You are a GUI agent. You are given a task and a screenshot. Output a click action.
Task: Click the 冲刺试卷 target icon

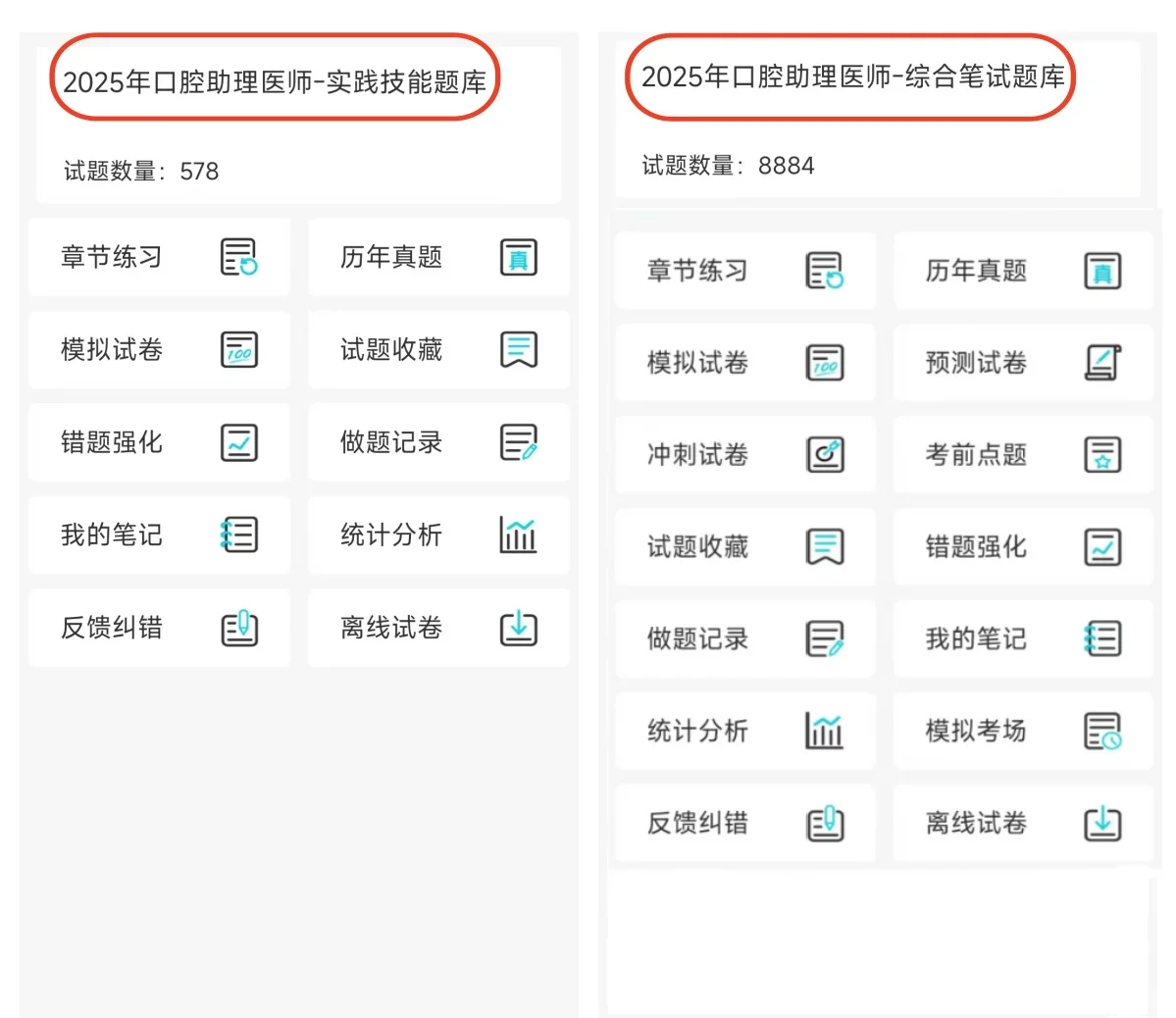pyautogui.click(x=825, y=455)
